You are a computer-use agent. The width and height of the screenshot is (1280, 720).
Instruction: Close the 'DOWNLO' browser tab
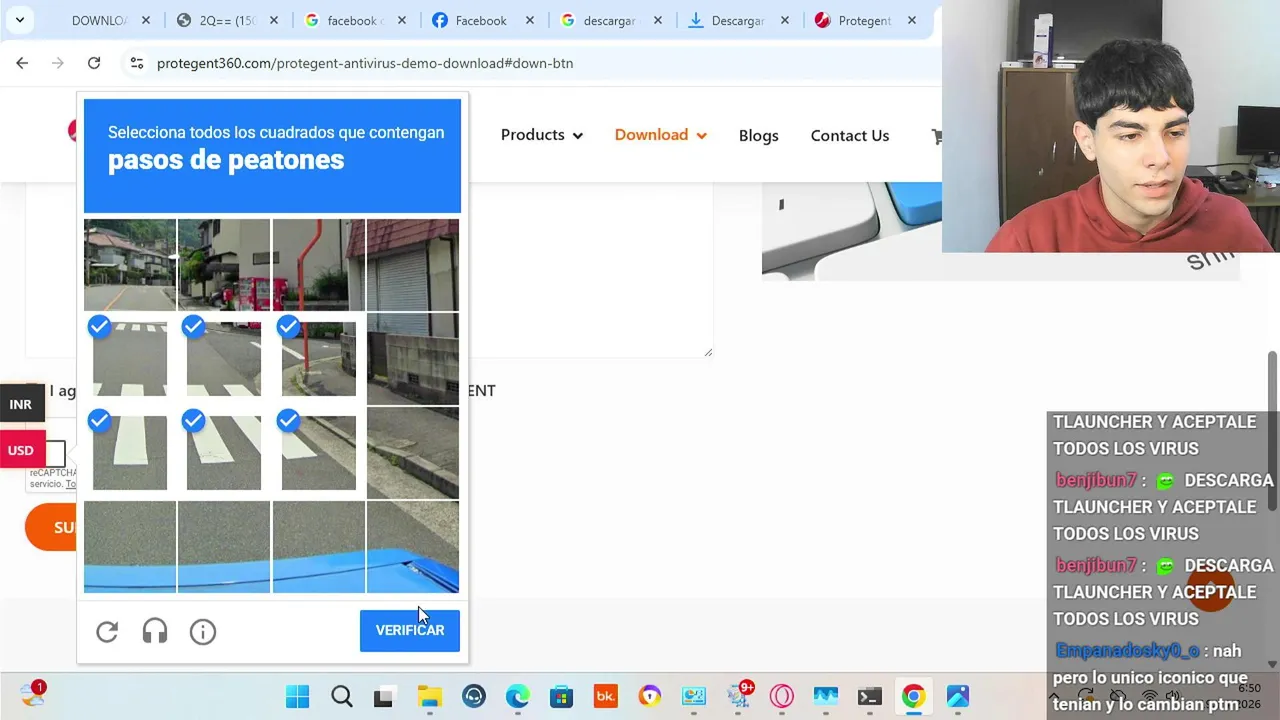pyautogui.click(x=146, y=20)
